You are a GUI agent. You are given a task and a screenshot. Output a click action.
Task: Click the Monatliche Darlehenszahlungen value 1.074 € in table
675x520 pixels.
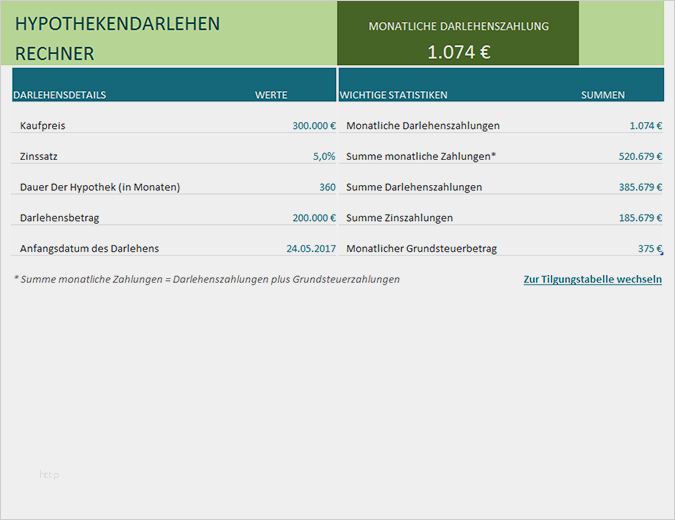click(x=646, y=126)
